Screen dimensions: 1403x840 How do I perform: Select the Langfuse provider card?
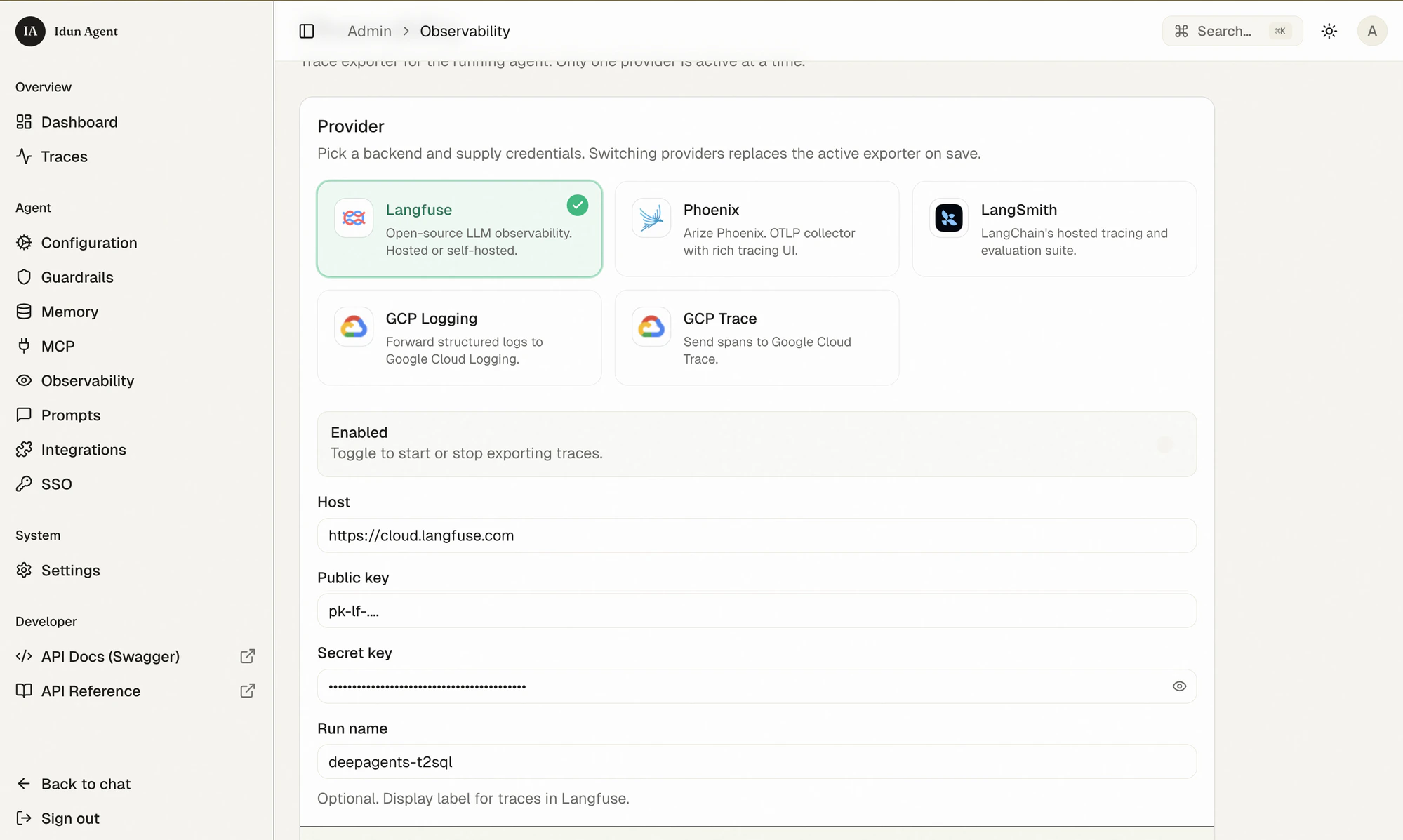click(459, 229)
